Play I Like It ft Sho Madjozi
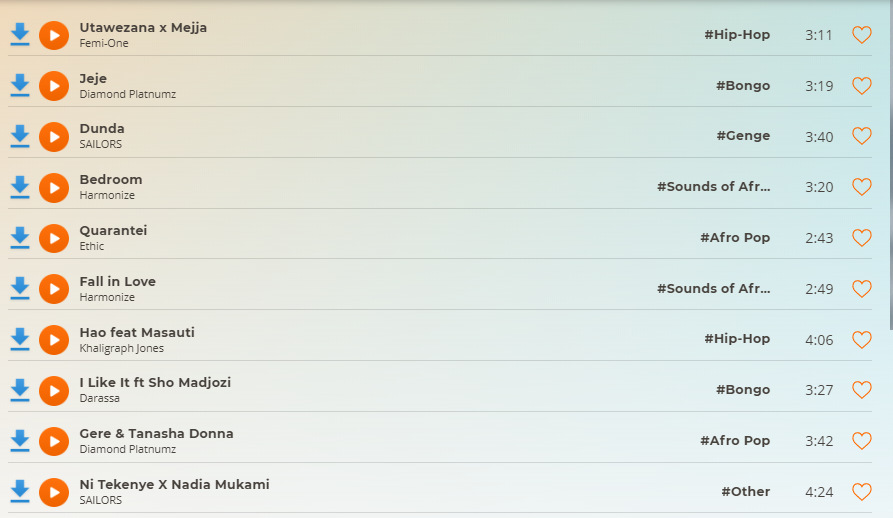This screenshot has height=518, width=893. click(x=54, y=390)
